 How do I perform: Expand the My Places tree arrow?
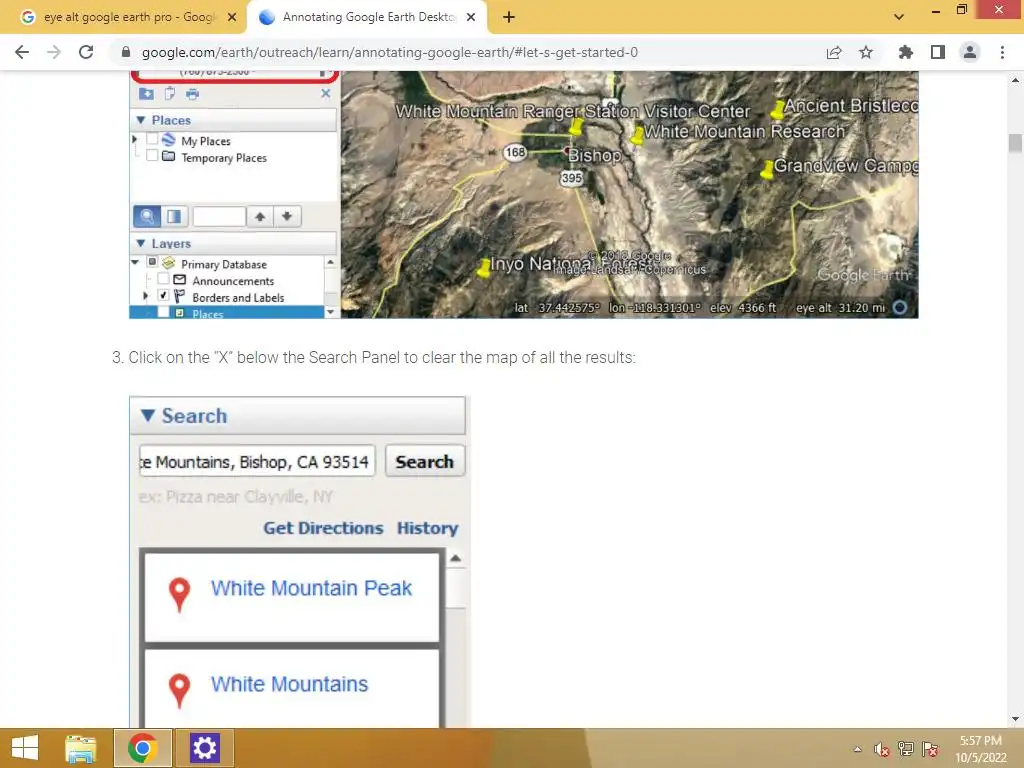point(135,139)
